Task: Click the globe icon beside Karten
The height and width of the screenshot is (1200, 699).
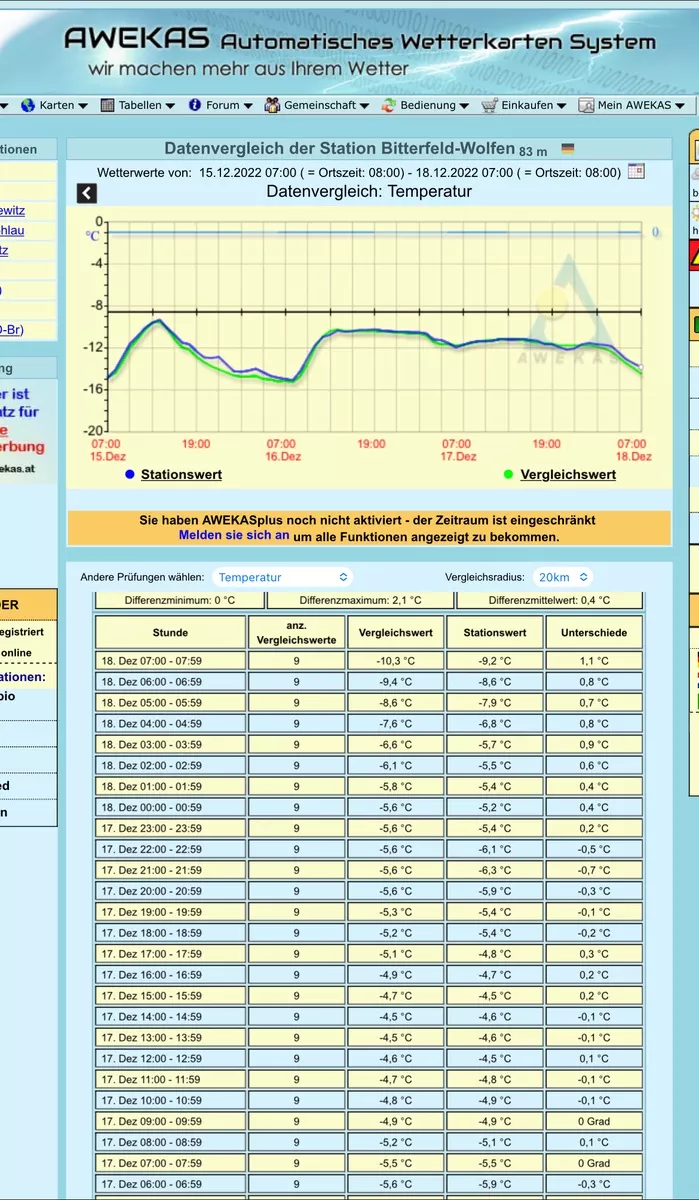Action: click(28, 105)
